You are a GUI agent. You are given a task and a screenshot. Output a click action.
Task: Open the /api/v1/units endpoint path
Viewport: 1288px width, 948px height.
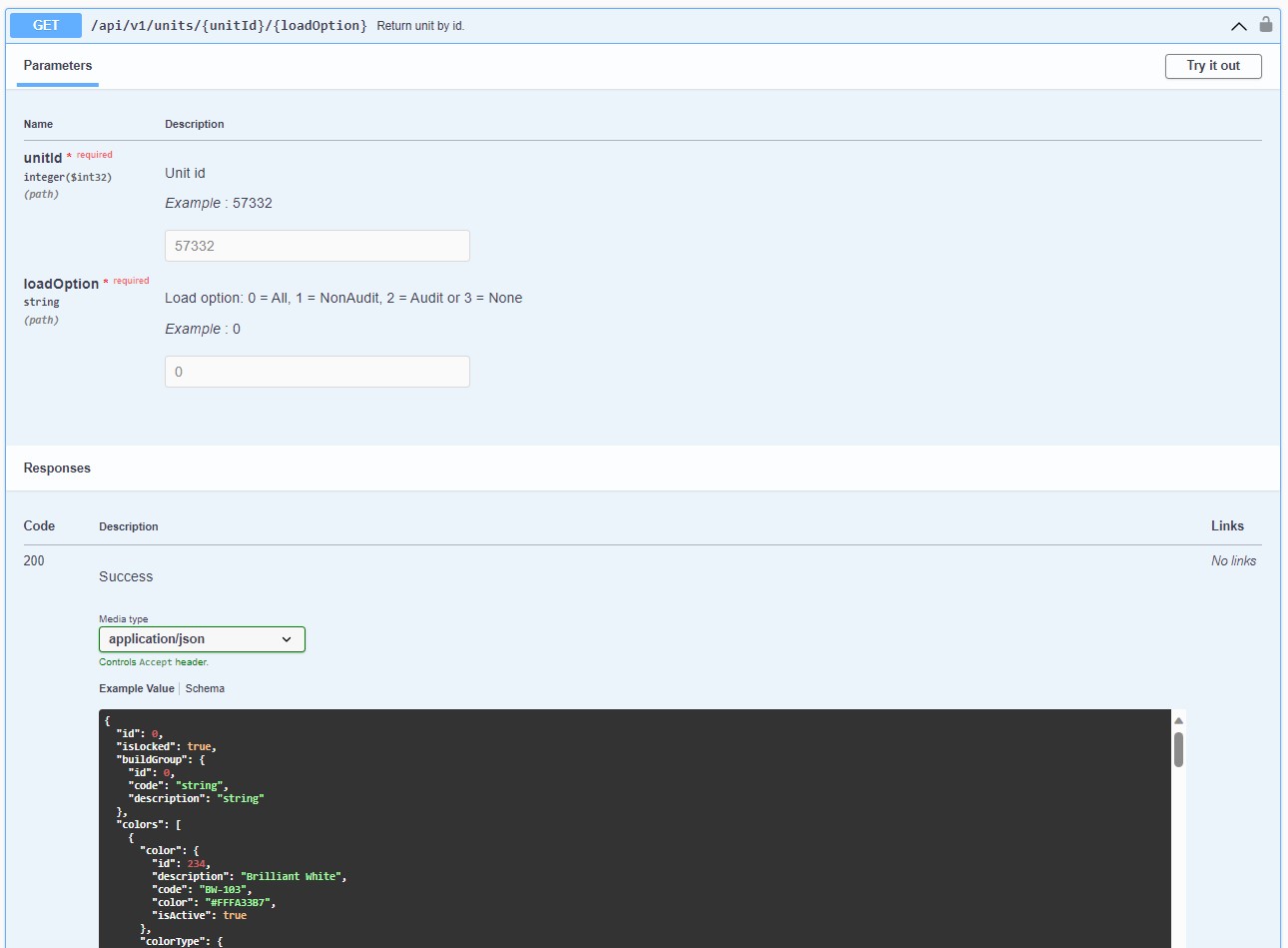pos(230,25)
